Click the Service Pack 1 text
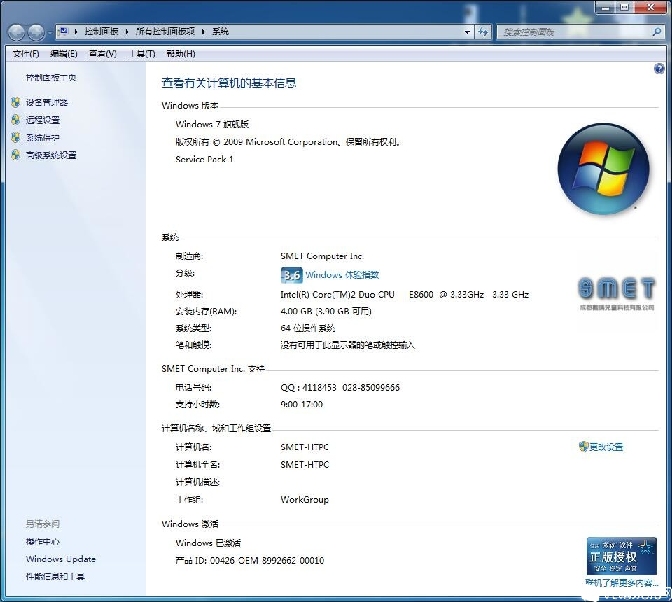Viewport: 672px width, 602px height. coord(204,159)
